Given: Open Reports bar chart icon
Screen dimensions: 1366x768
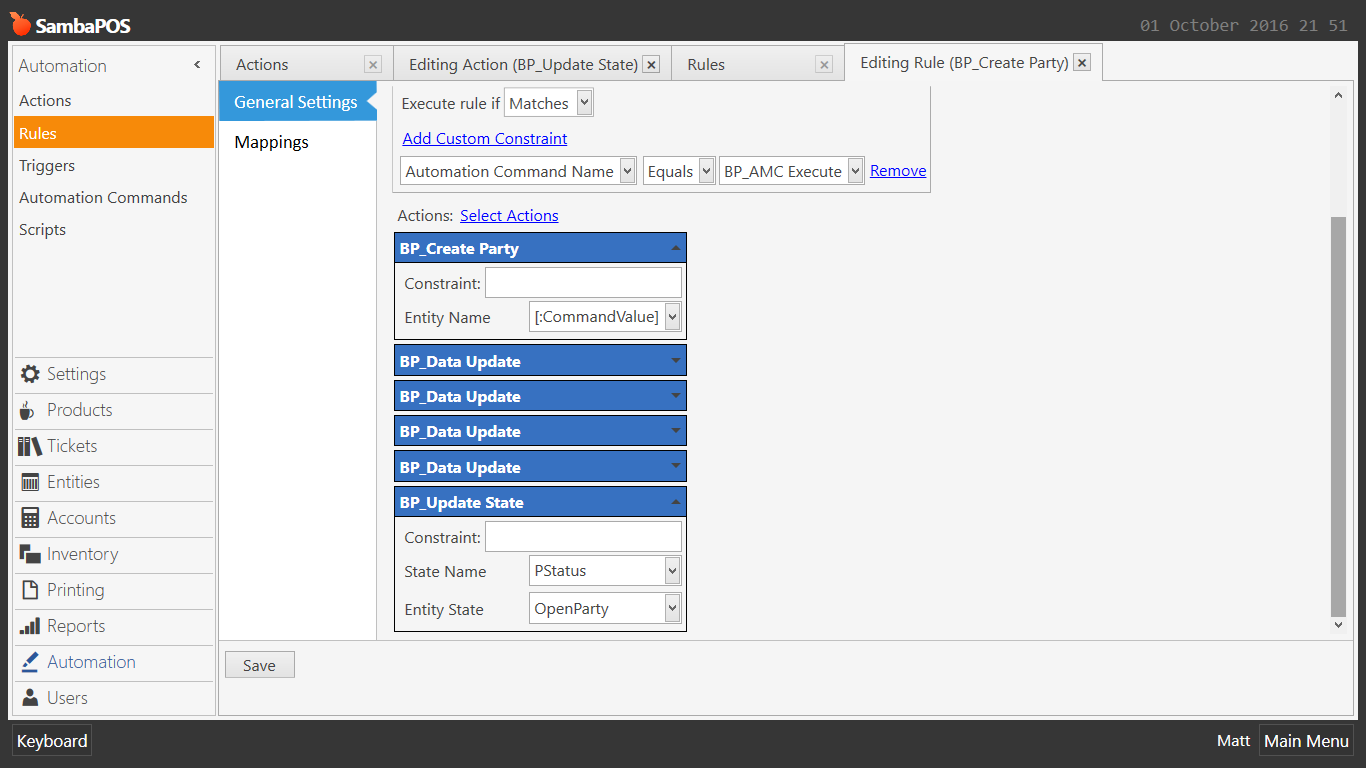Looking at the screenshot, I should click(30, 626).
